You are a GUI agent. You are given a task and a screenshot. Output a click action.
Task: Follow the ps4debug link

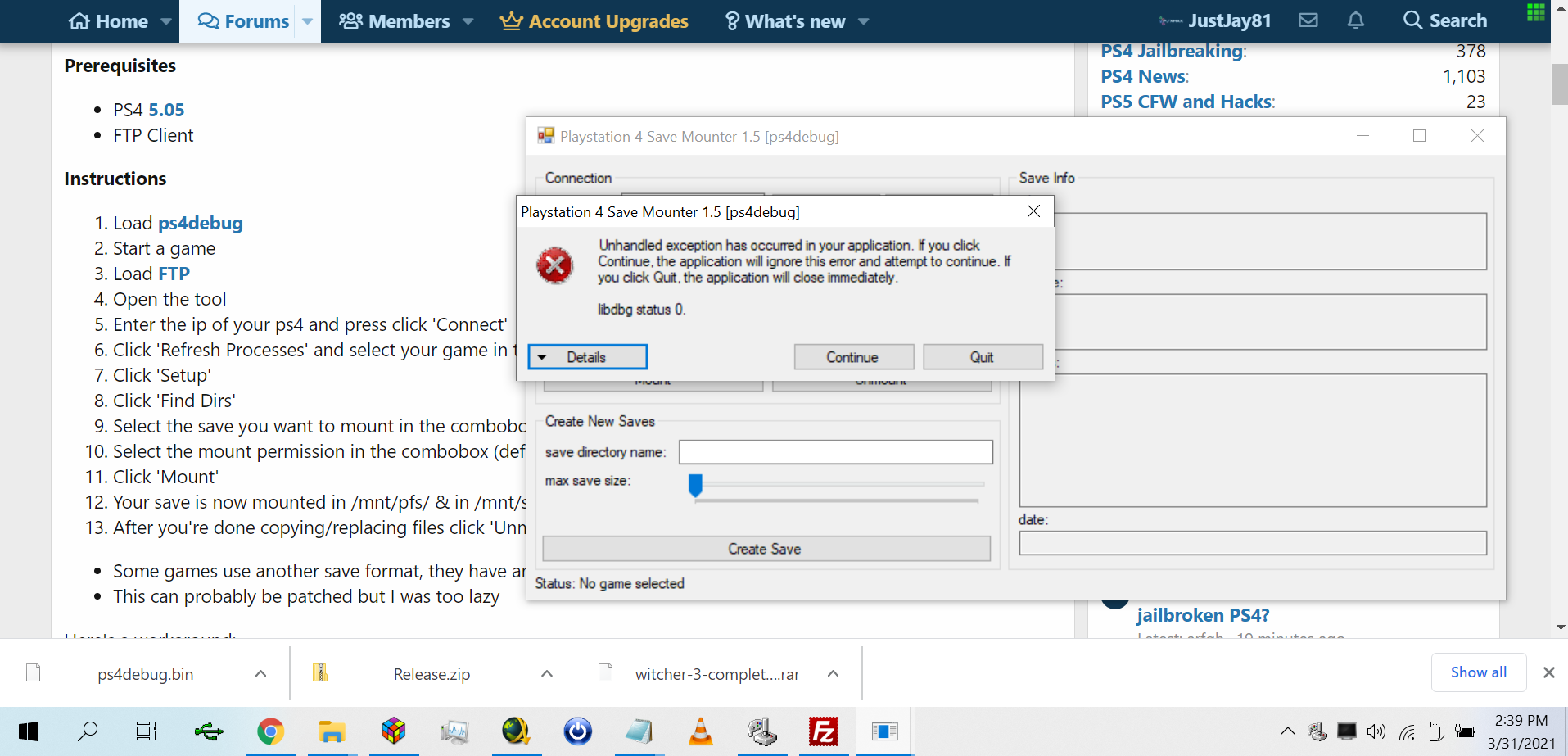pyautogui.click(x=201, y=223)
